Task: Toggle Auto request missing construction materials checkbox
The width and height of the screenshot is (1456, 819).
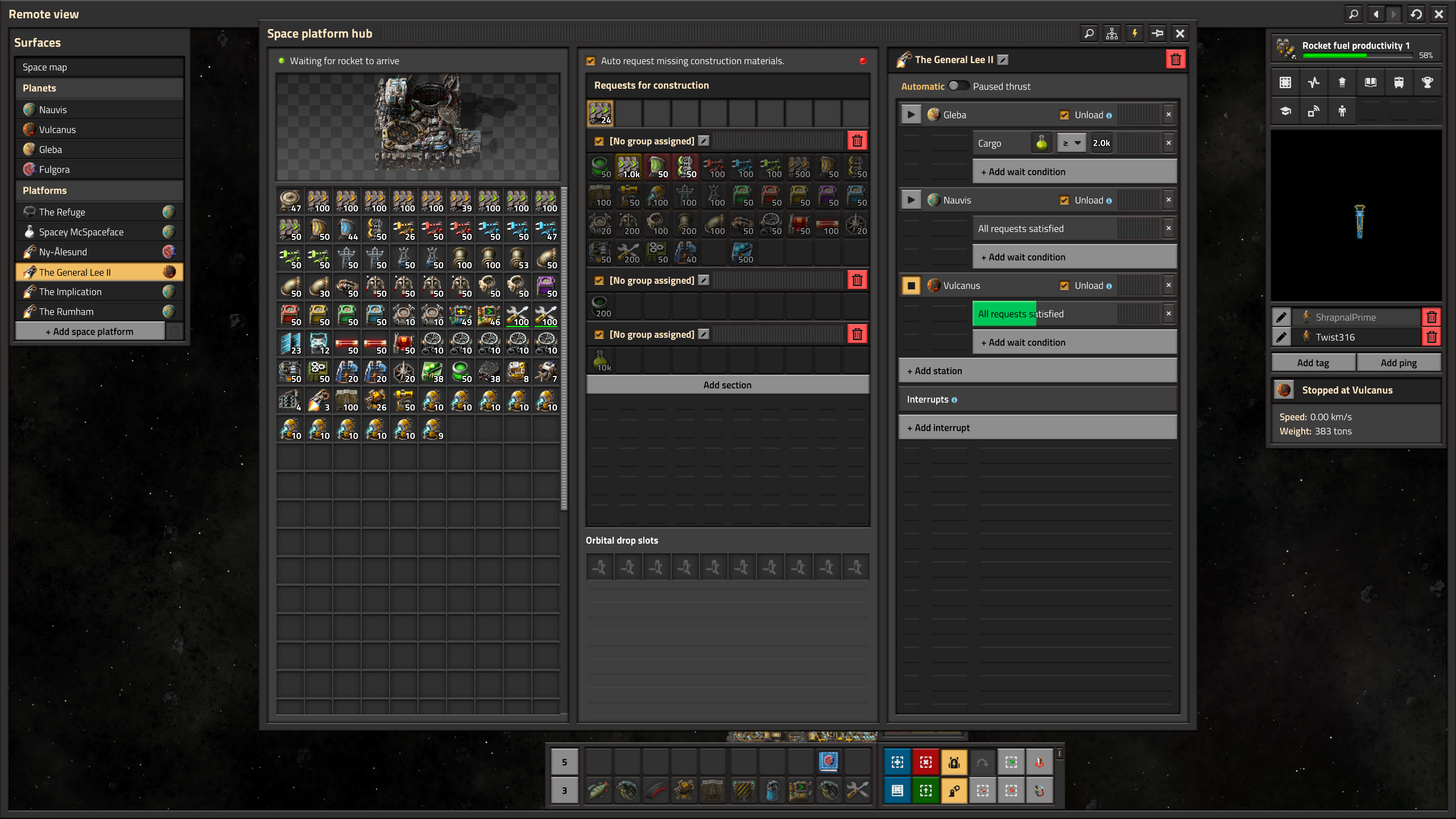Action: 591,61
